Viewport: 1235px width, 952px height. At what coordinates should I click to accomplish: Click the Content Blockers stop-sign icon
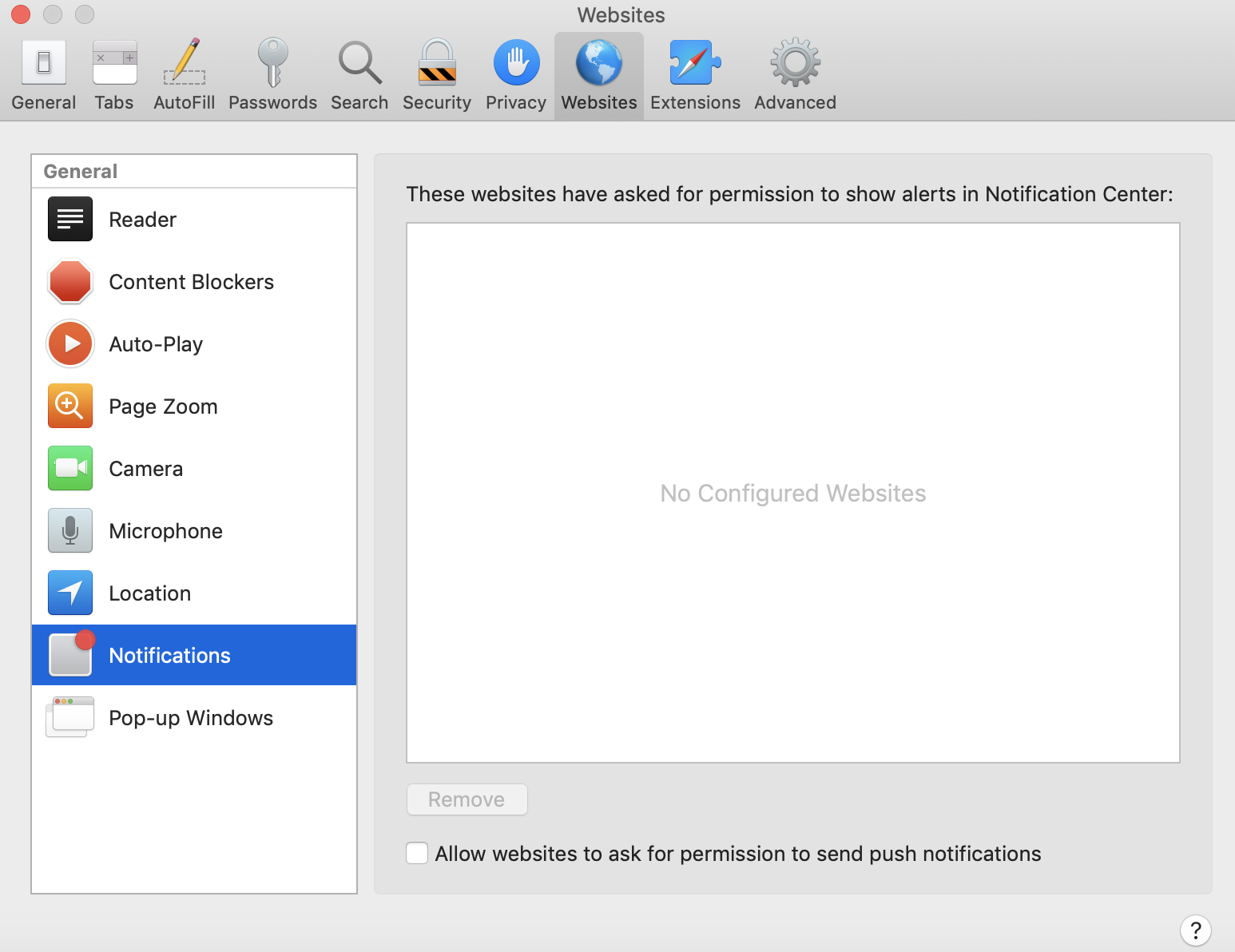point(70,281)
